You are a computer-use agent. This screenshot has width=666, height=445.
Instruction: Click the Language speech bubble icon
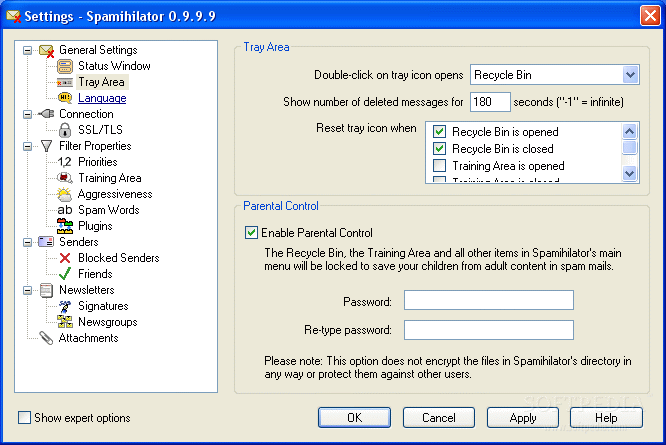click(x=65, y=98)
